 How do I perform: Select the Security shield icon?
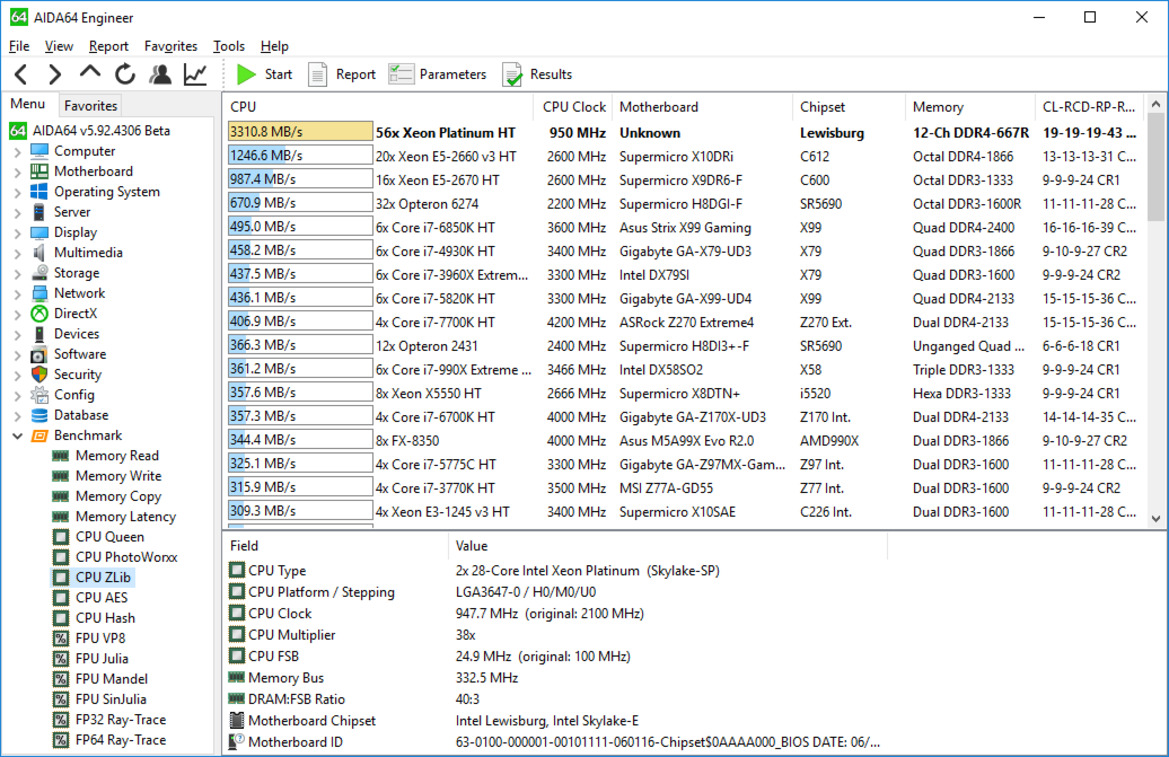40,374
